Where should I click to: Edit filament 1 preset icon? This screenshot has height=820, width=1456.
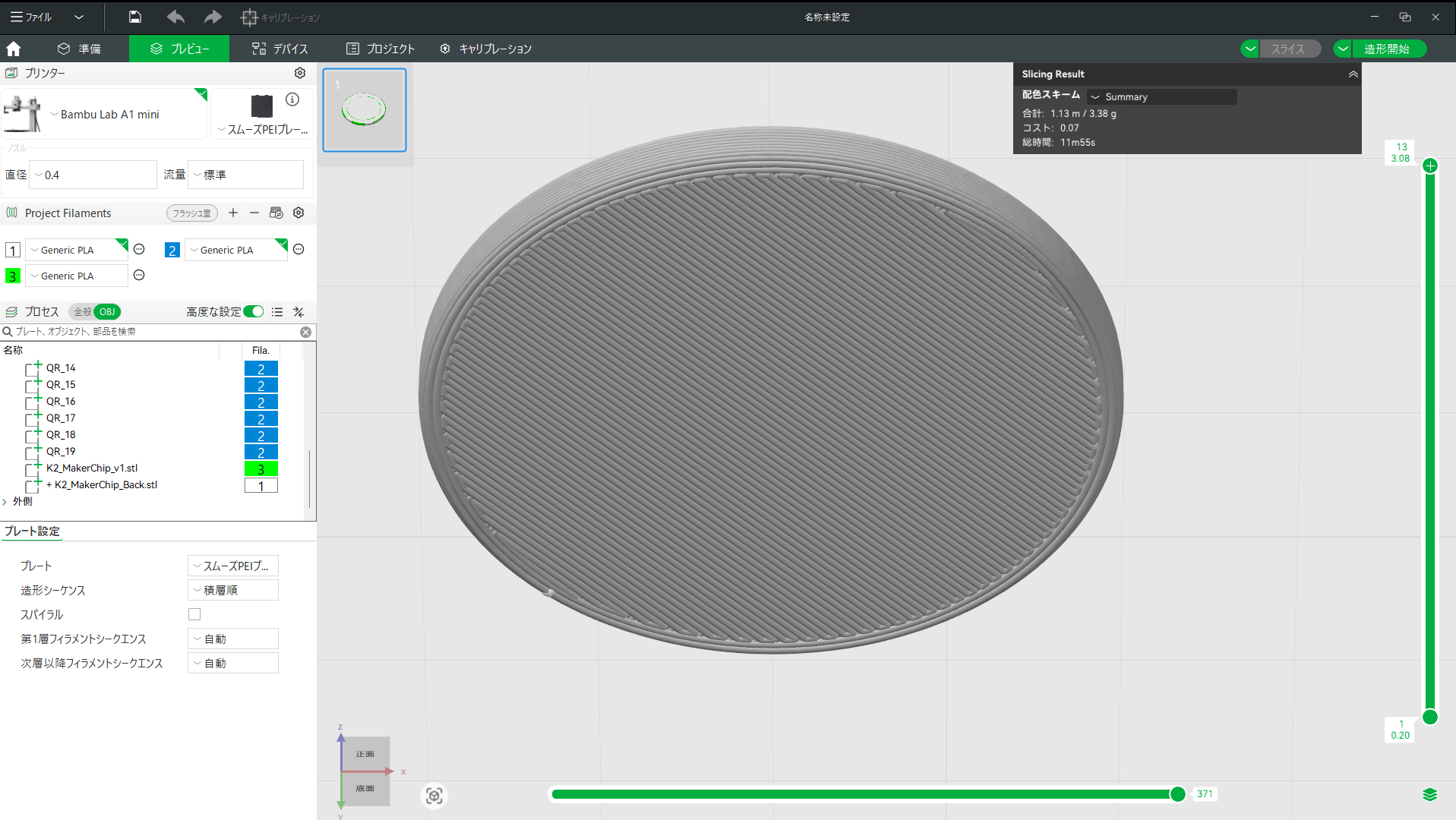click(139, 249)
